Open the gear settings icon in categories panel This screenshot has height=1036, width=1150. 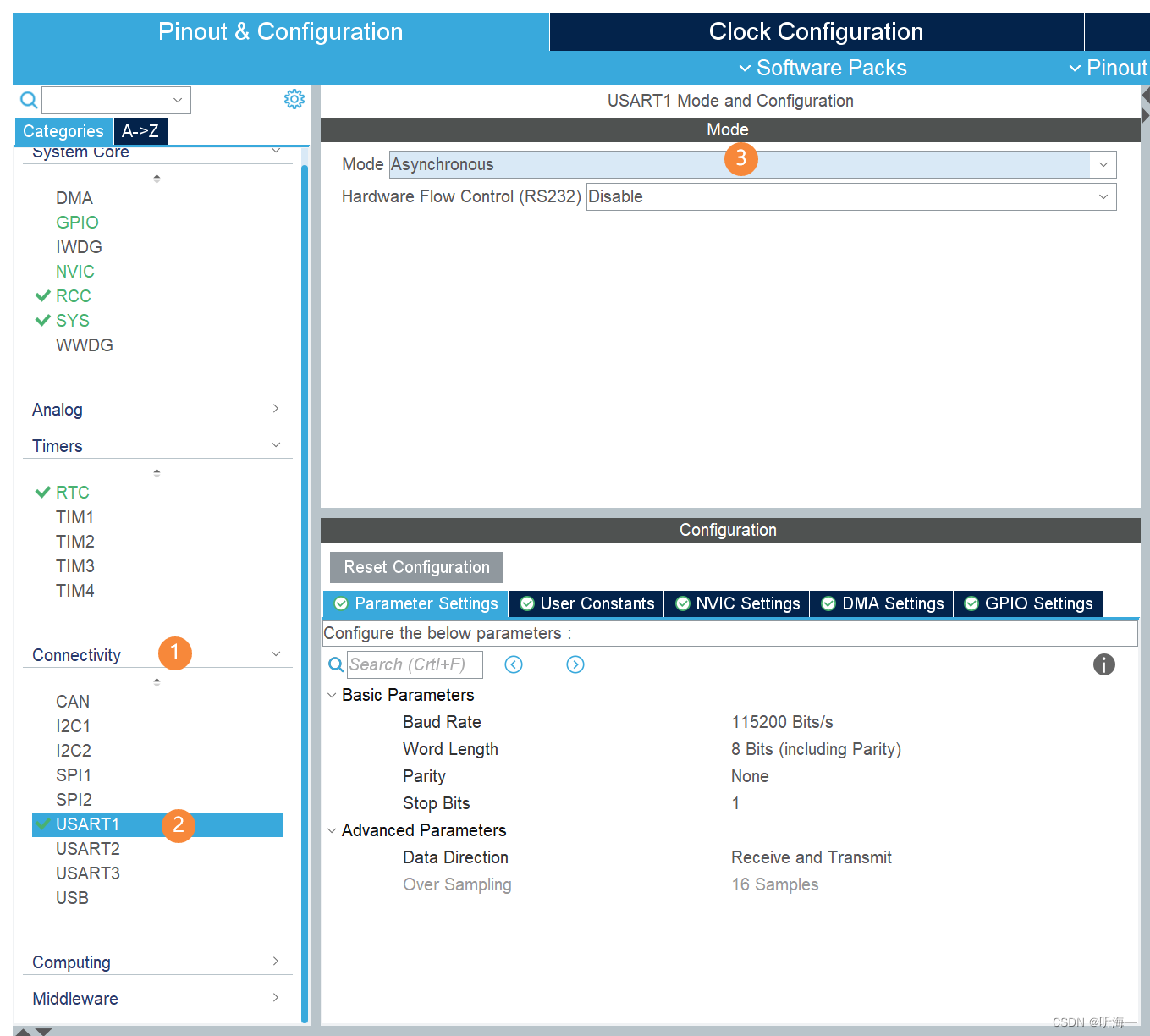[x=294, y=99]
